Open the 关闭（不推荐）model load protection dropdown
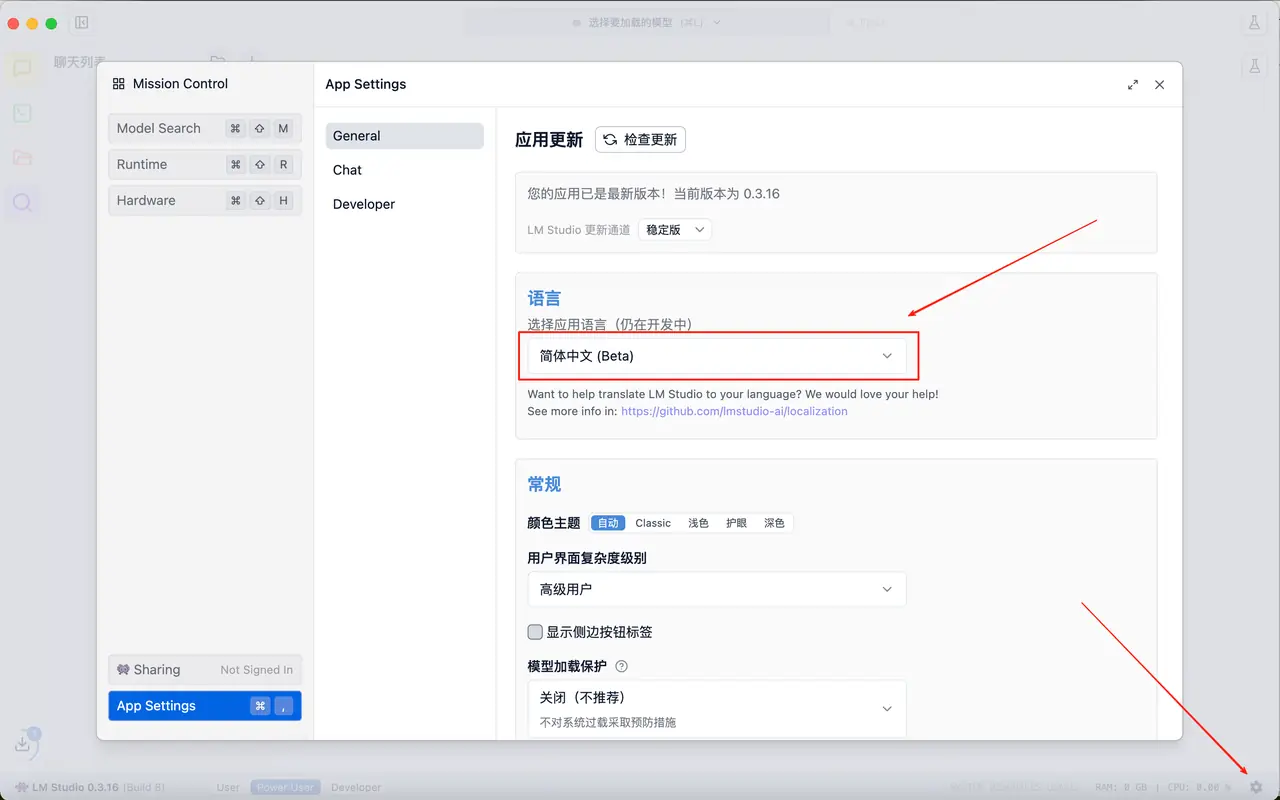Screen dimensions: 1280x800 (x=717, y=708)
